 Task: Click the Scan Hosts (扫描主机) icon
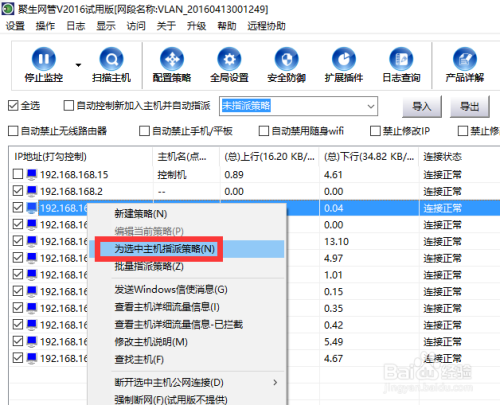coord(111,59)
